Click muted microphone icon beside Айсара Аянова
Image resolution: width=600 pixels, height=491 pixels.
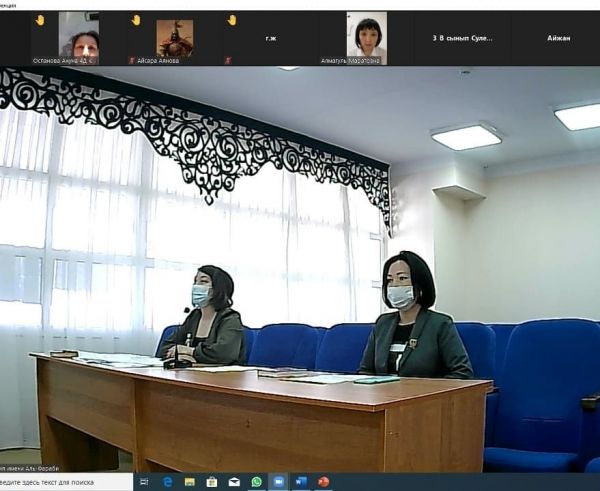[133, 60]
